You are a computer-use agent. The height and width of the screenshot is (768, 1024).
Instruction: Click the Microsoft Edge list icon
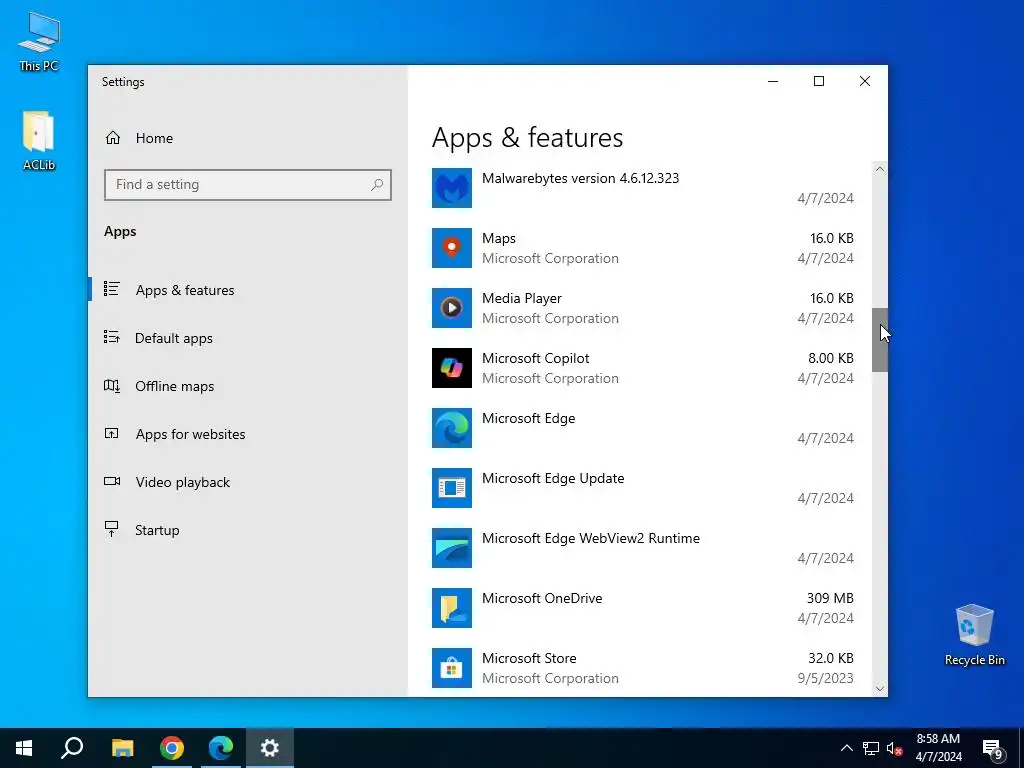click(451, 428)
